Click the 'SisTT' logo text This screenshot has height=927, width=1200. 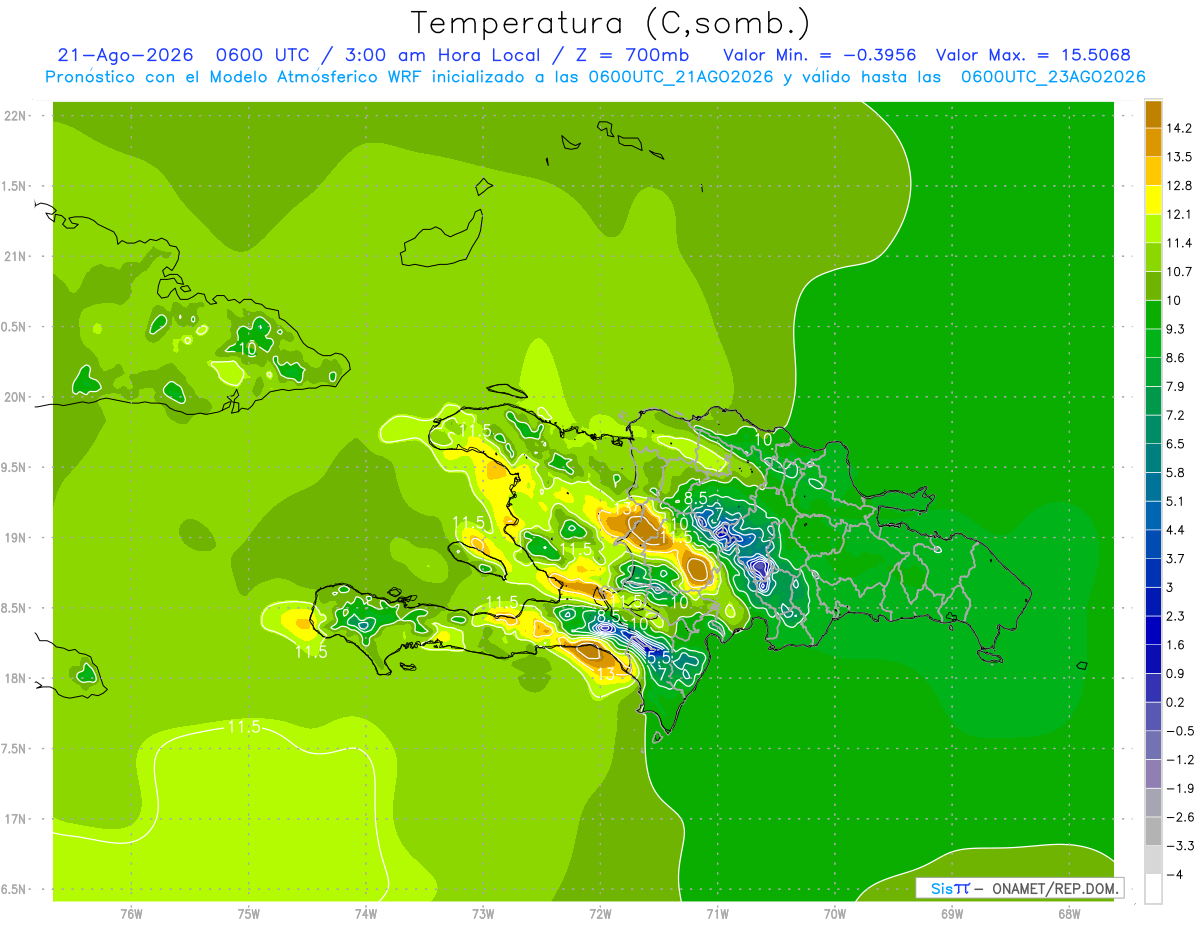(950, 888)
